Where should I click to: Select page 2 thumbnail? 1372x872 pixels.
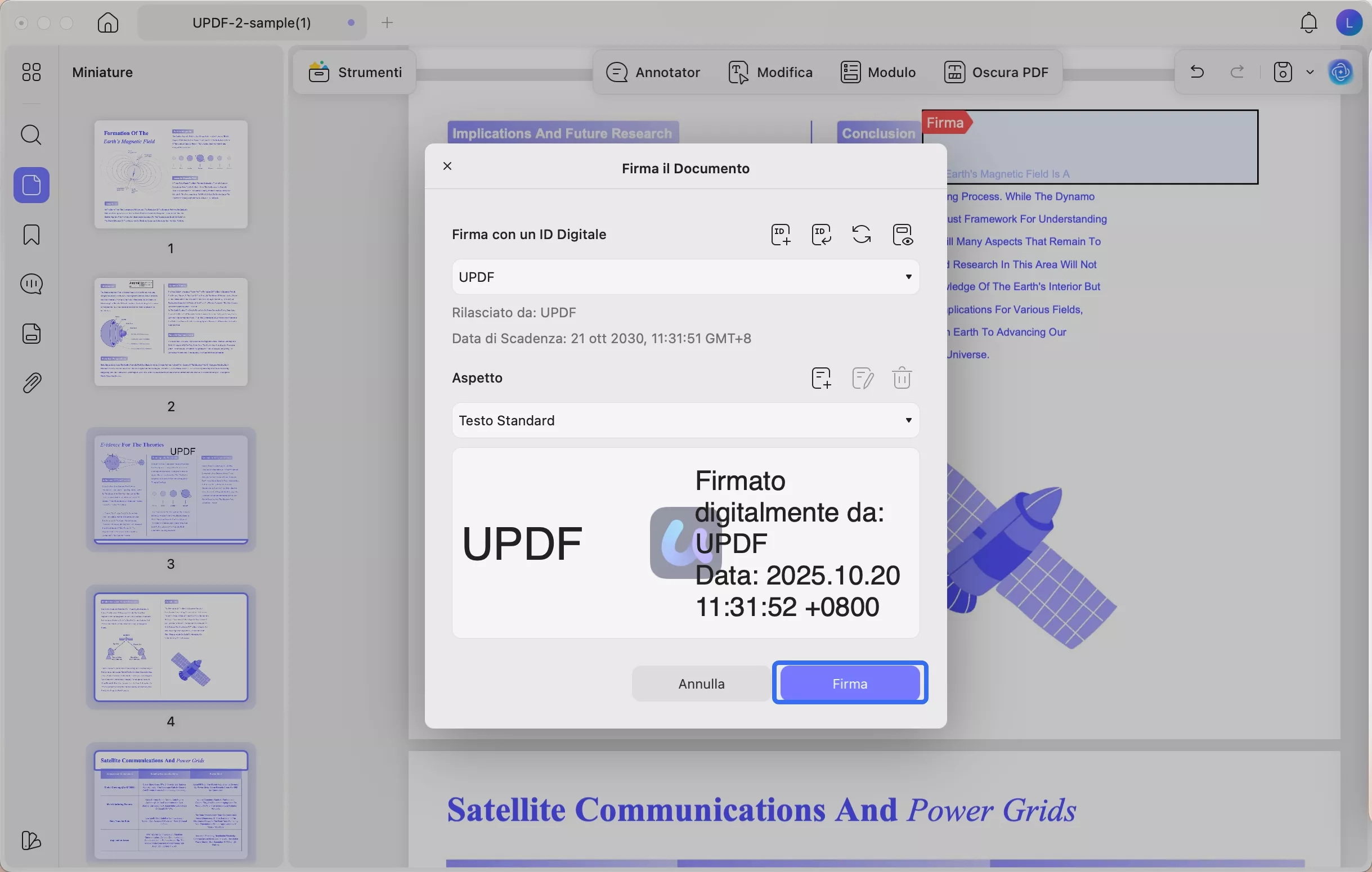(171, 332)
